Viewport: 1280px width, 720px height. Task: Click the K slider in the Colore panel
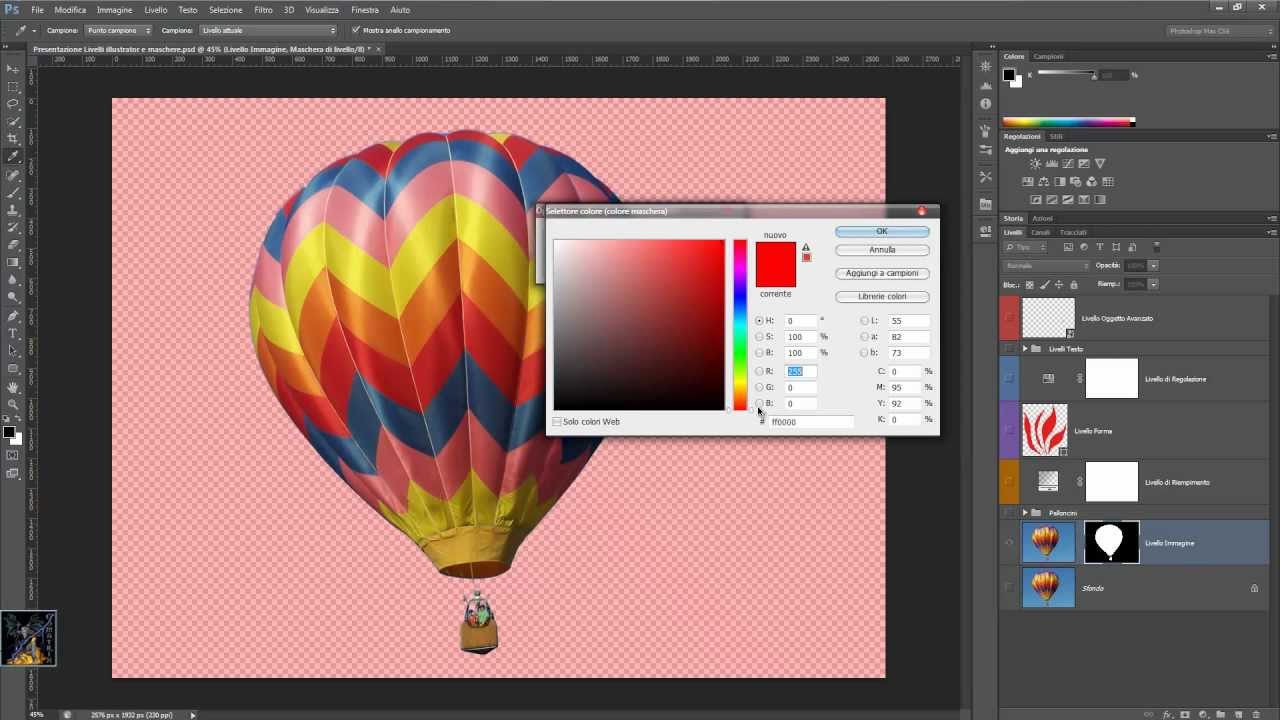tap(1067, 74)
